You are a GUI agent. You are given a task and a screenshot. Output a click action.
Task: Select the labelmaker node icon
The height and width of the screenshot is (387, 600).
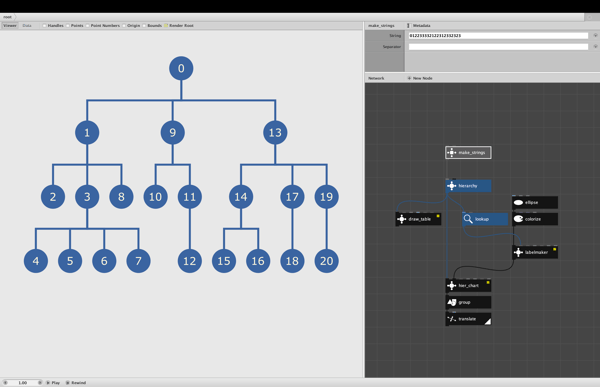tap(518, 252)
